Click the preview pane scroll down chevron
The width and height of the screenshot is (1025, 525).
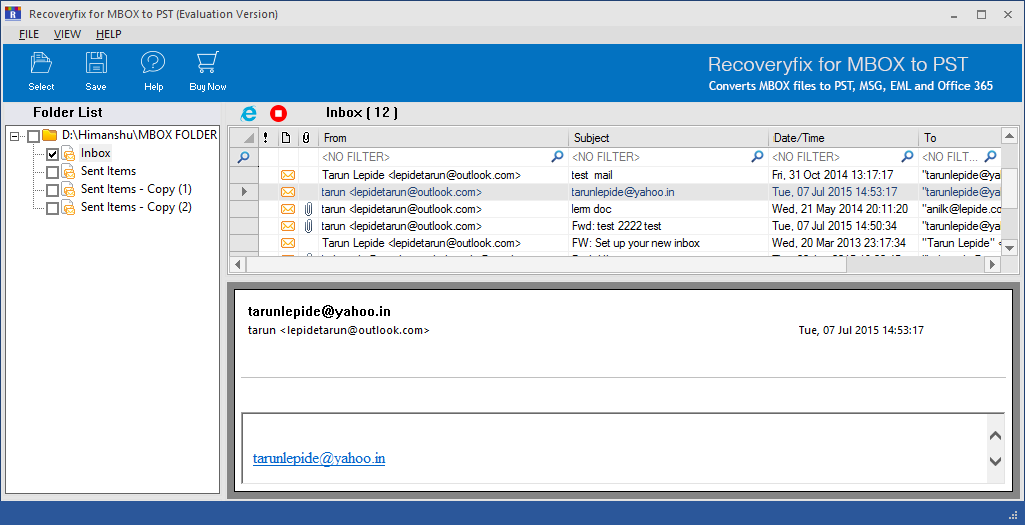(x=996, y=462)
